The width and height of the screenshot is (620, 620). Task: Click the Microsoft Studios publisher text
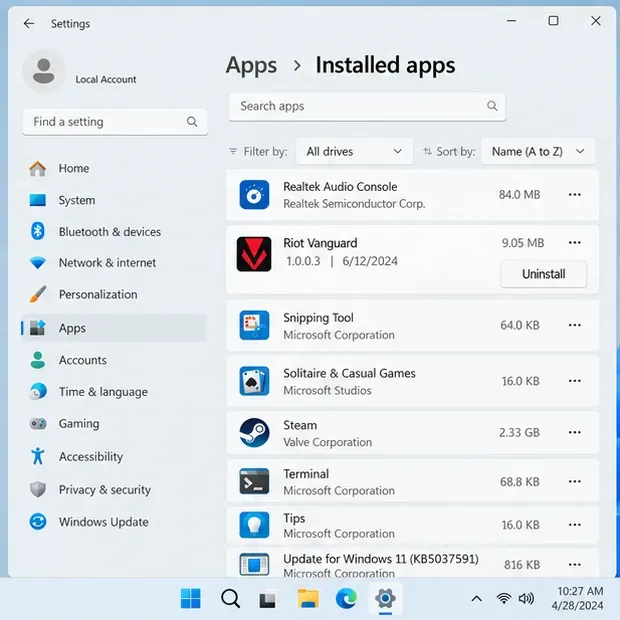tap(327, 391)
